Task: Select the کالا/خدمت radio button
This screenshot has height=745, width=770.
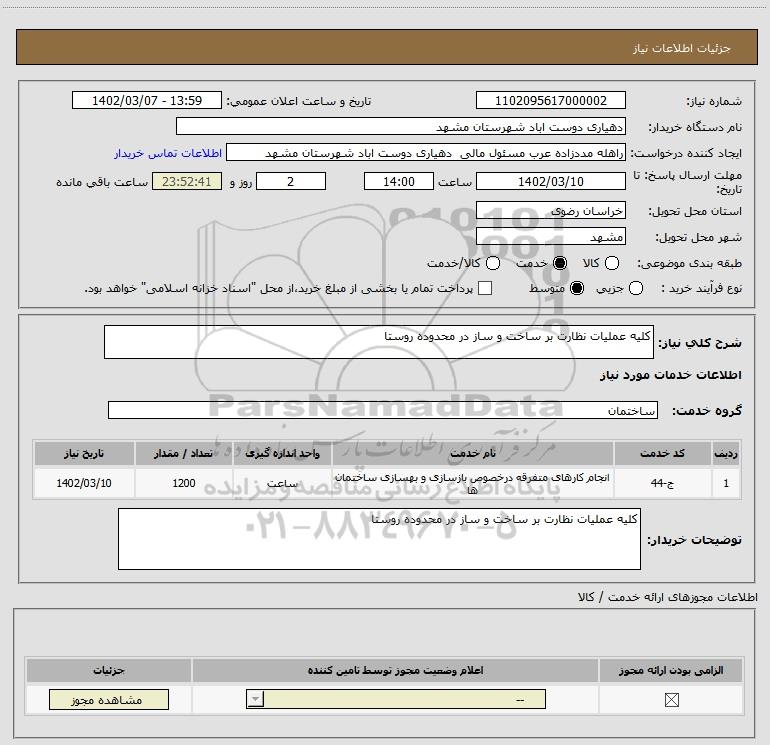Action: 493,263
